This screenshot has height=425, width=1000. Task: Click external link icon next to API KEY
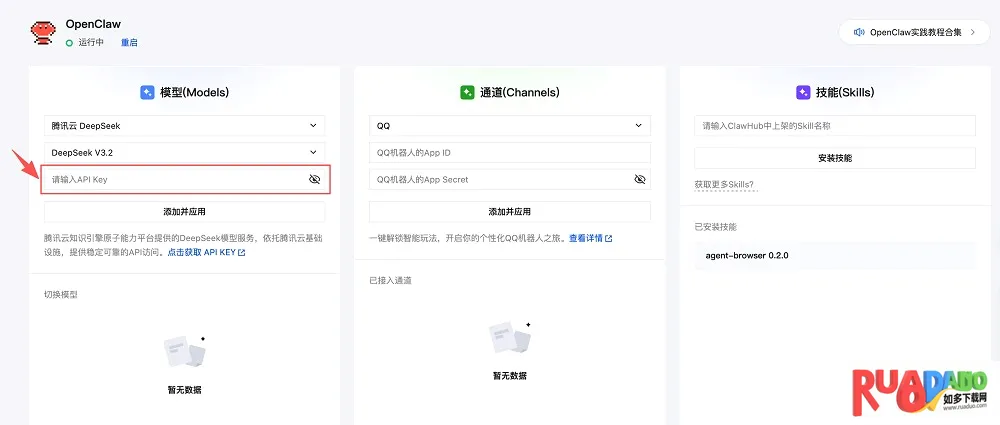point(242,253)
